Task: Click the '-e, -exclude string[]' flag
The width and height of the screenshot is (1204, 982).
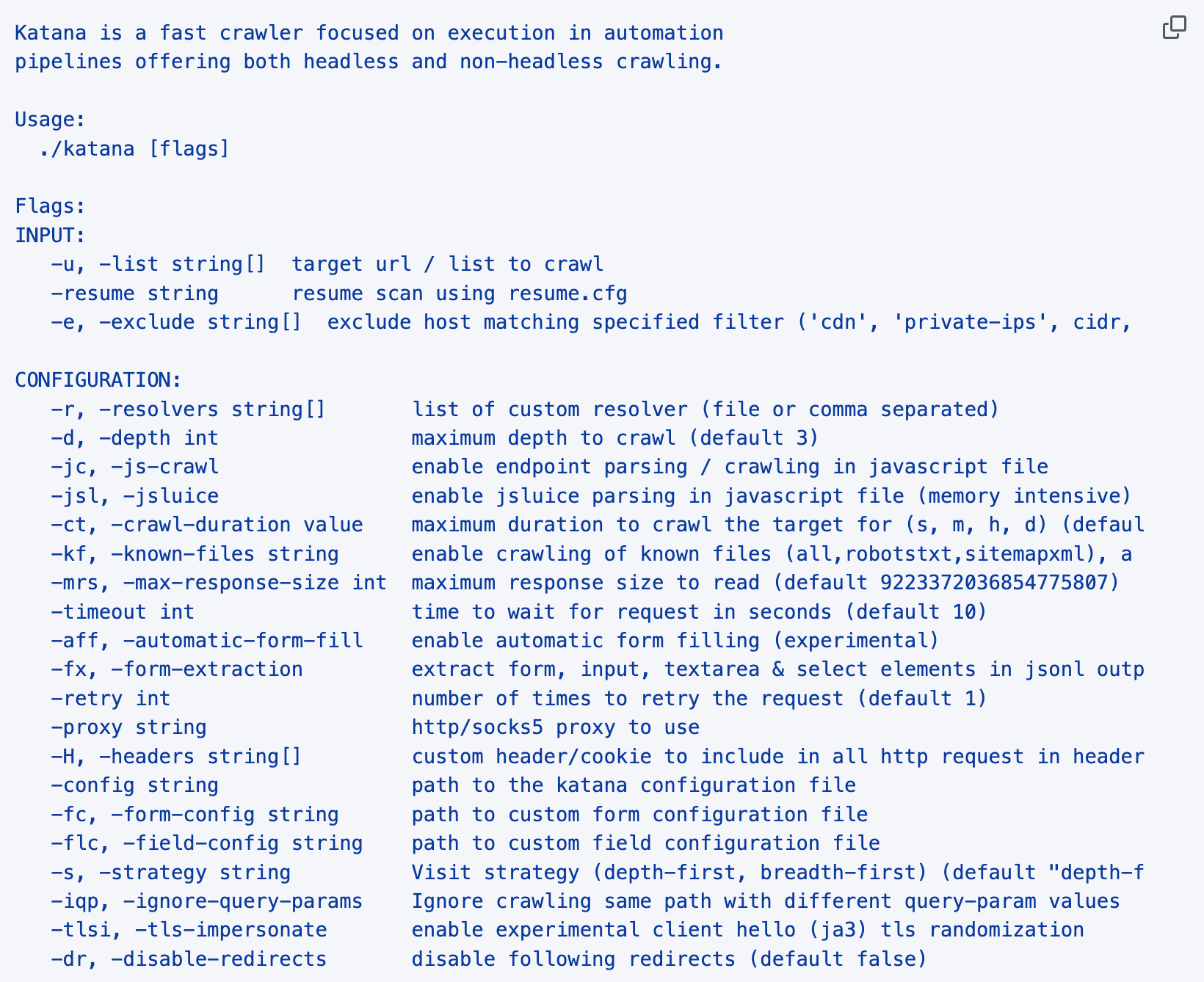Action: 175,322
